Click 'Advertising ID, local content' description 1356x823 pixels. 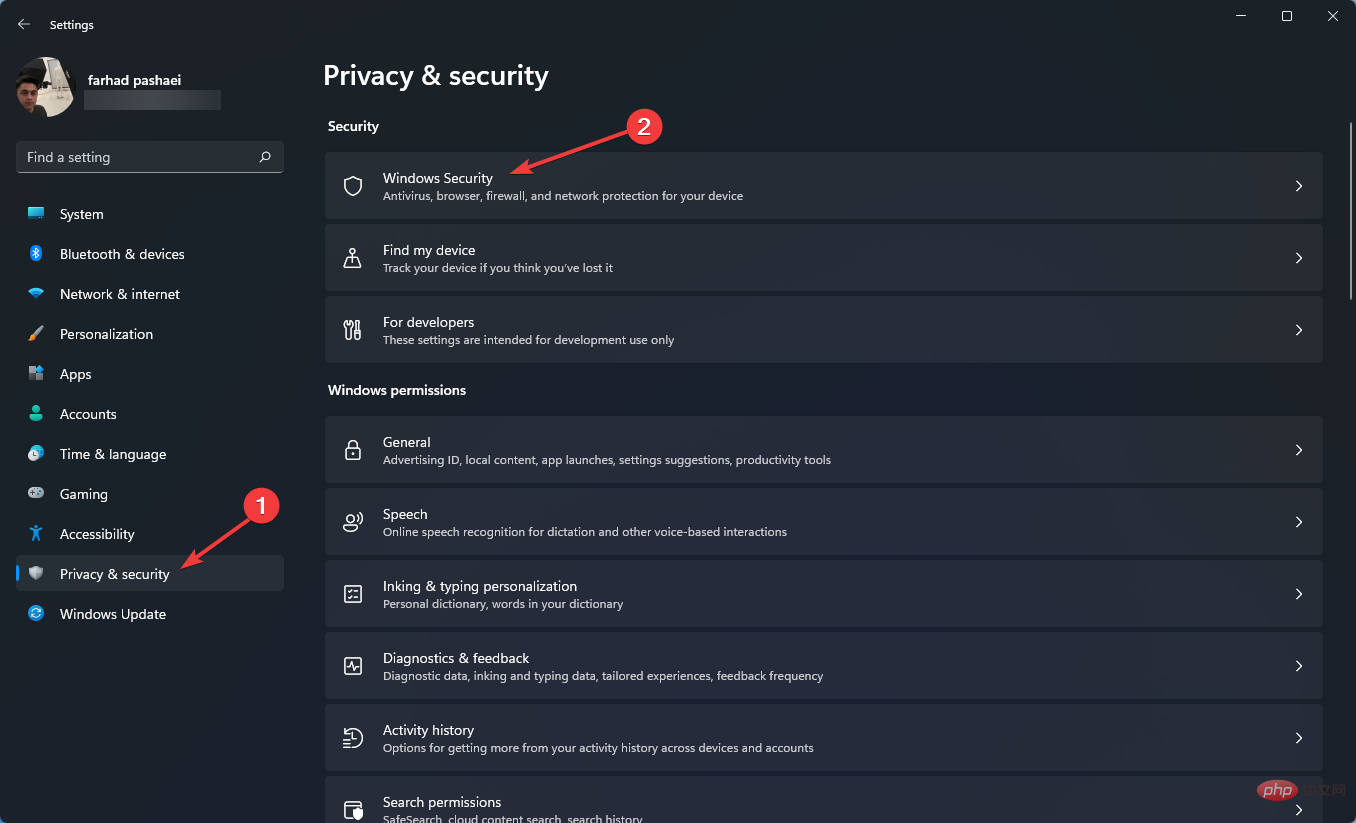[607, 460]
